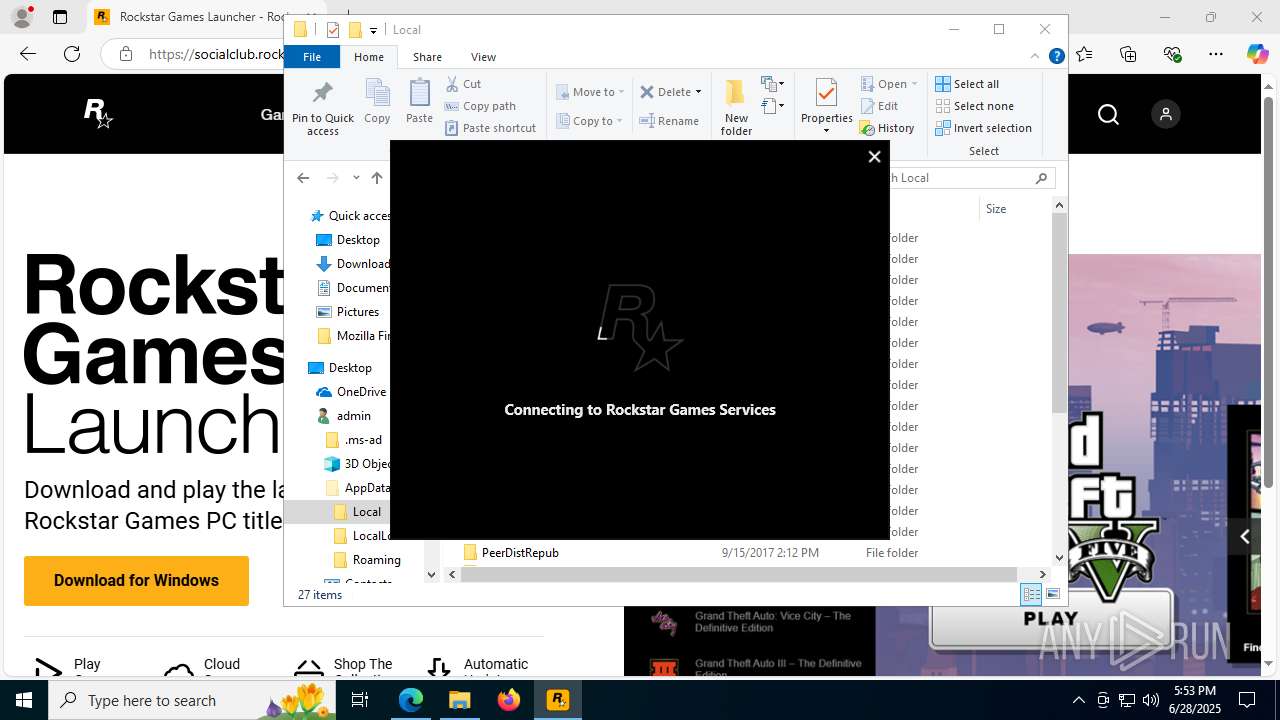The width and height of the screenshot is (1280, 720).
Task: Click Select none
Action: (974, 106)
